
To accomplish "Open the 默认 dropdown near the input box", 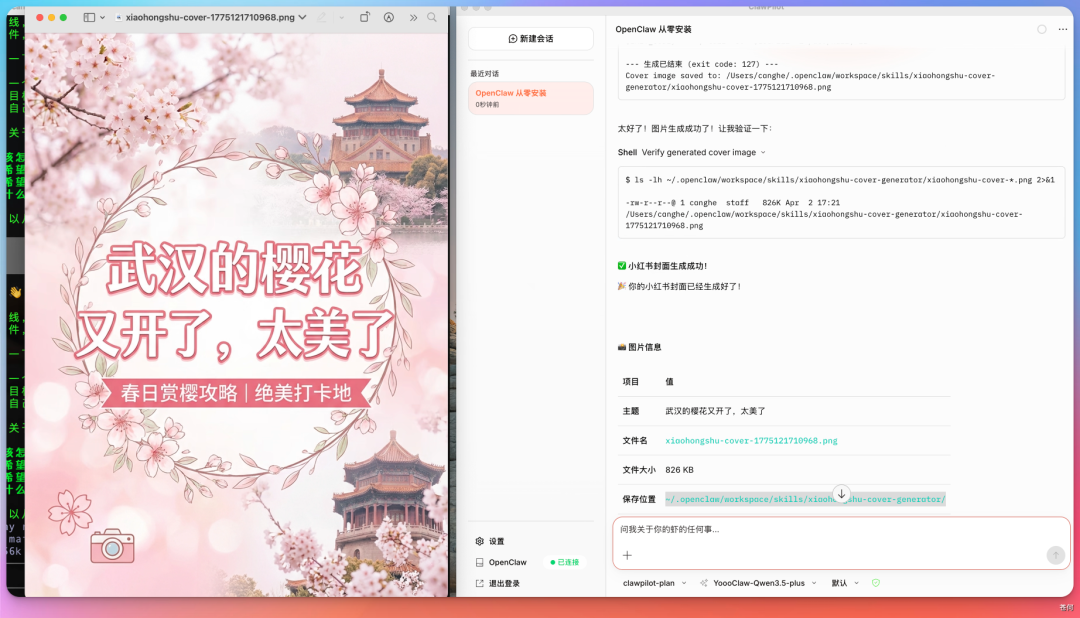I will 840,582.
